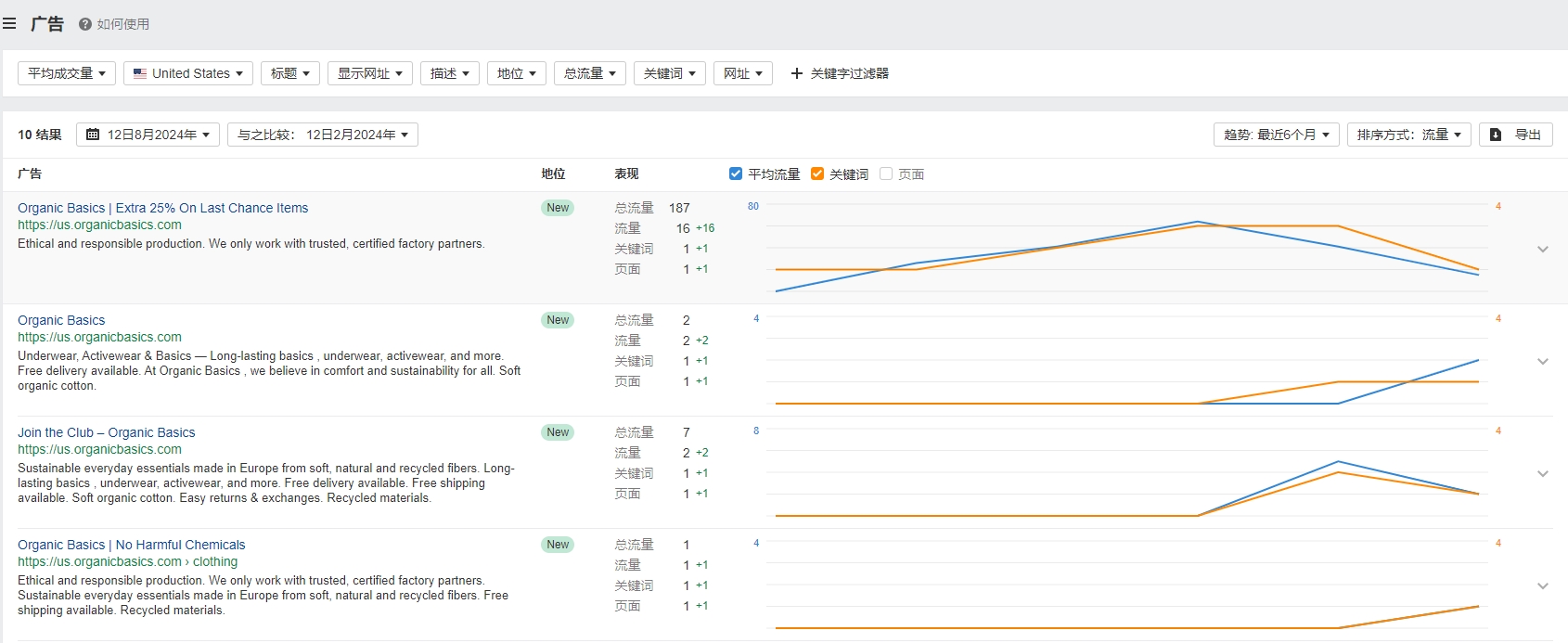This screenshot has width=1568, height=643.
Task: Click the 关键字过滤器 add filter button
Action: tap(840, 73)
